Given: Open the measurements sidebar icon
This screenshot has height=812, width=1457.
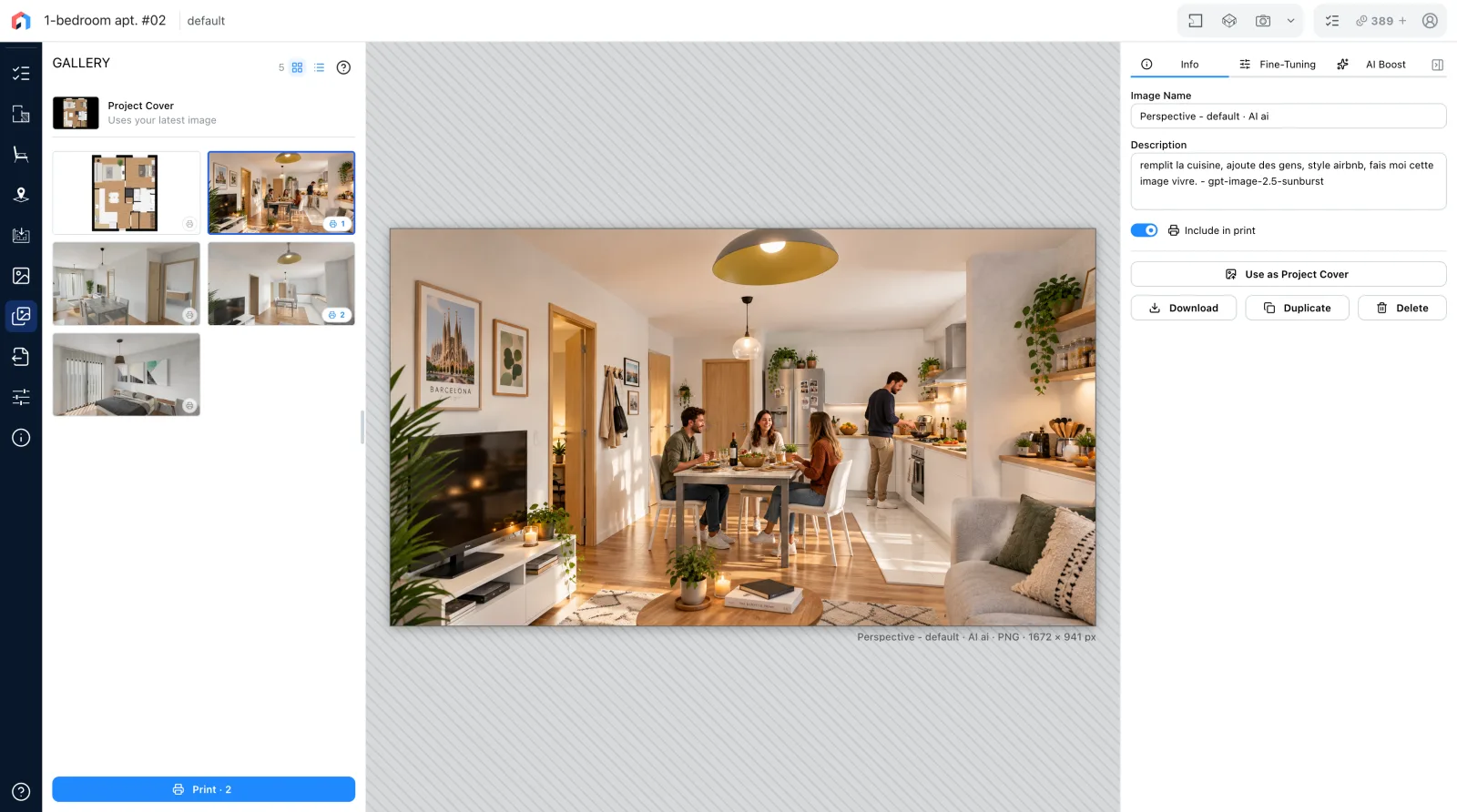Looking at the screenshot, I should coord(21,236).
